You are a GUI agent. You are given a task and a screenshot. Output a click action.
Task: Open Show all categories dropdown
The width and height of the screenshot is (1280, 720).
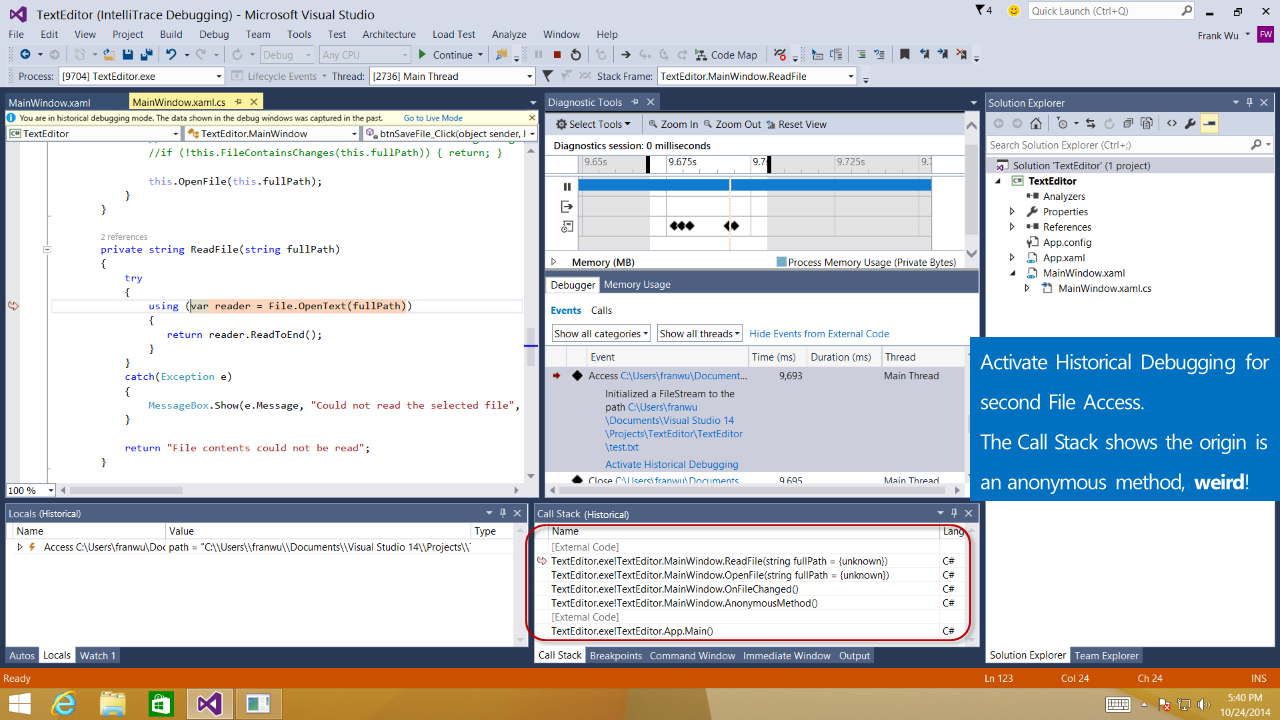[601, 334]
